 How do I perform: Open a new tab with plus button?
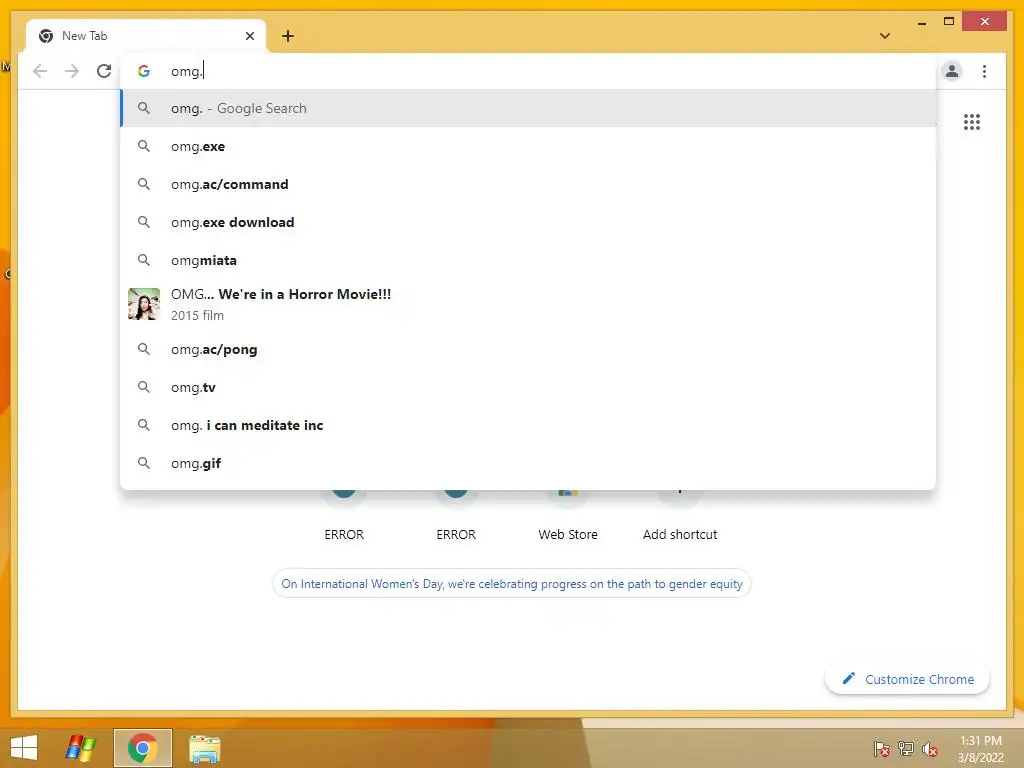[288, 36]
